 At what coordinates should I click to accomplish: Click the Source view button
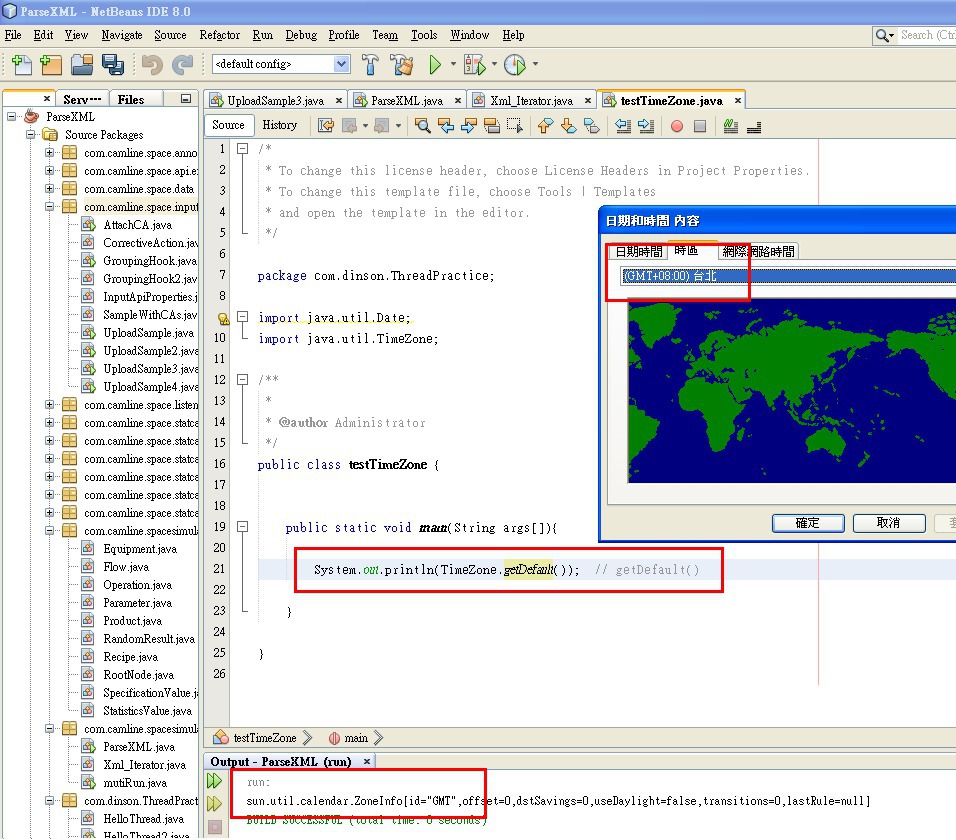(228, 125)
